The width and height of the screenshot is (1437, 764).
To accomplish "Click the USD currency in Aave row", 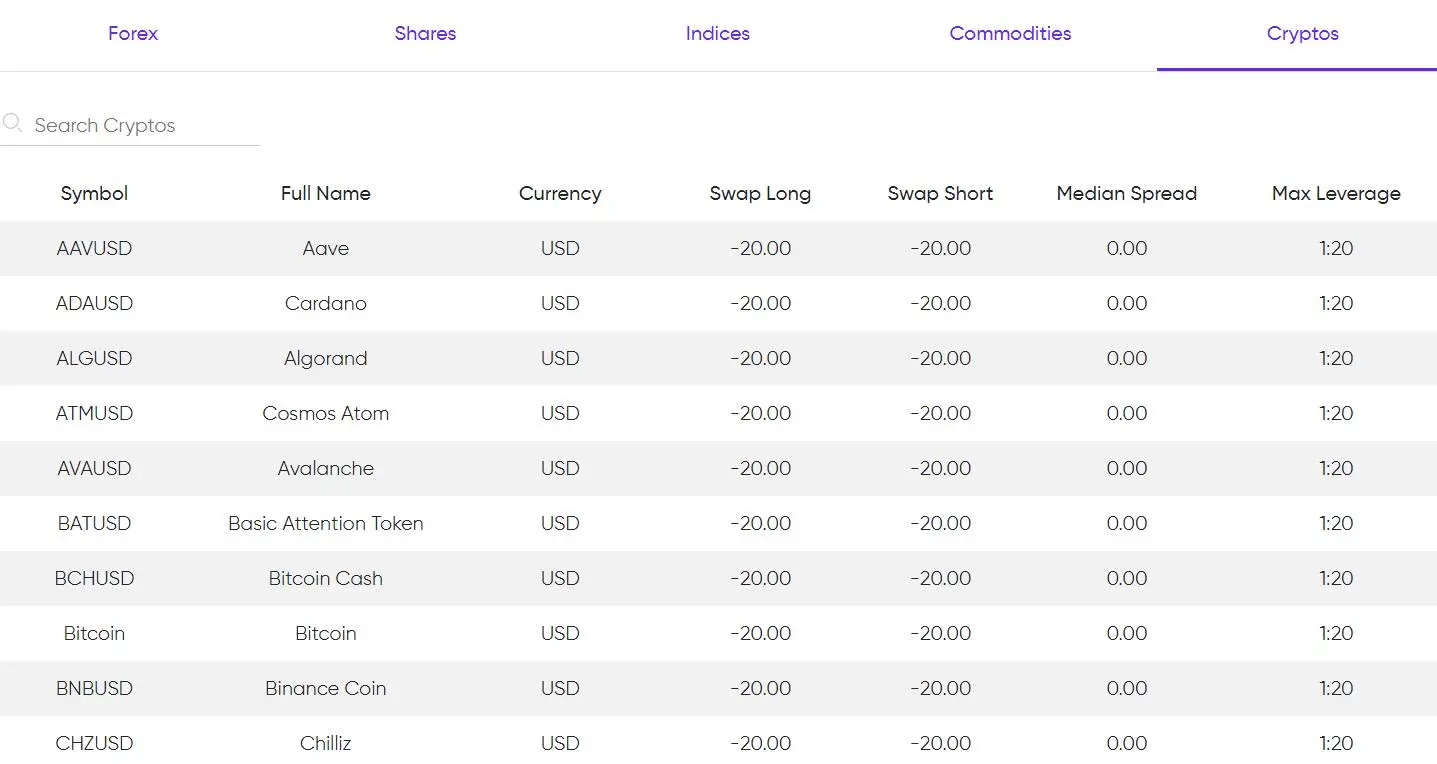I will click(x=560, y=249).
